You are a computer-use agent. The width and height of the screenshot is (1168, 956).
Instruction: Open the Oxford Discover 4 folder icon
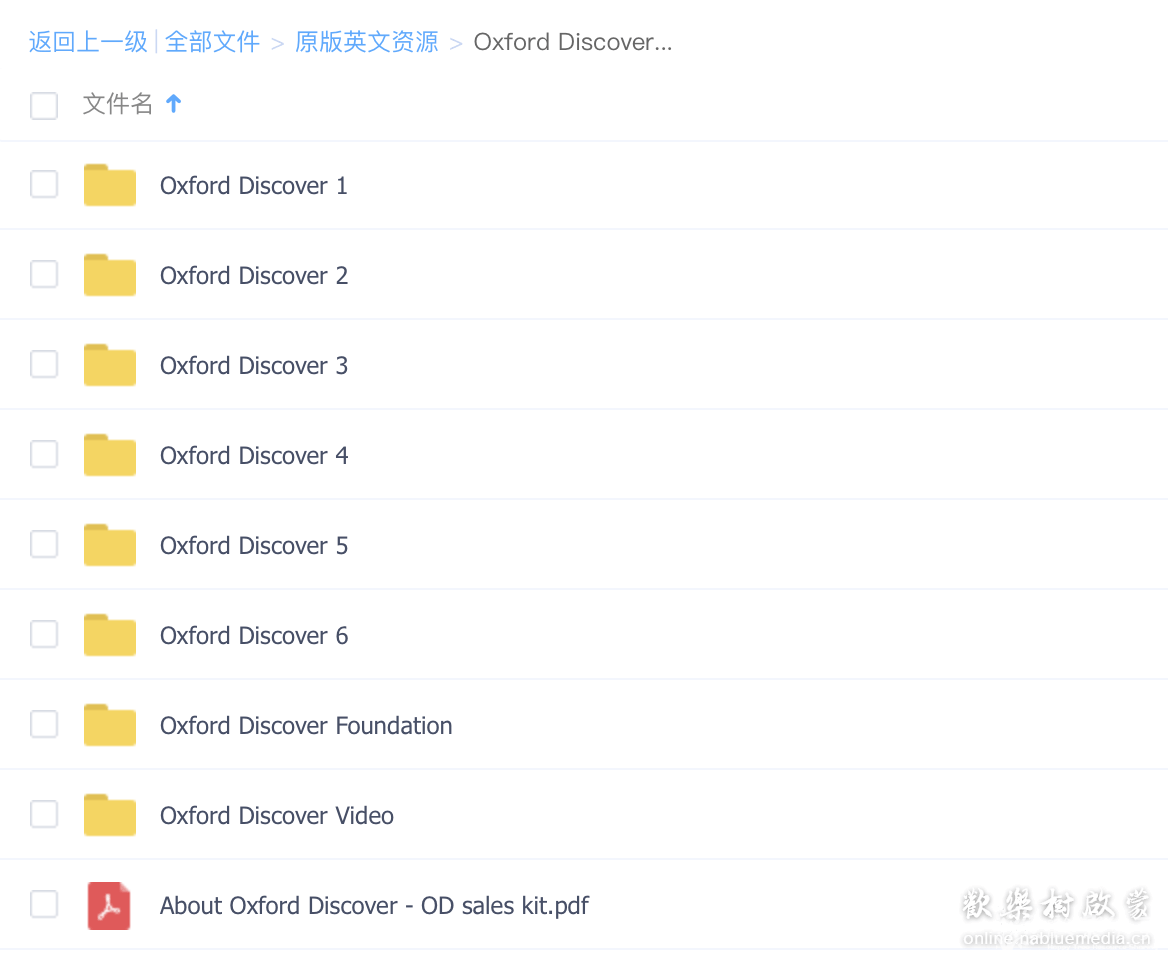[x=110, y=455]
